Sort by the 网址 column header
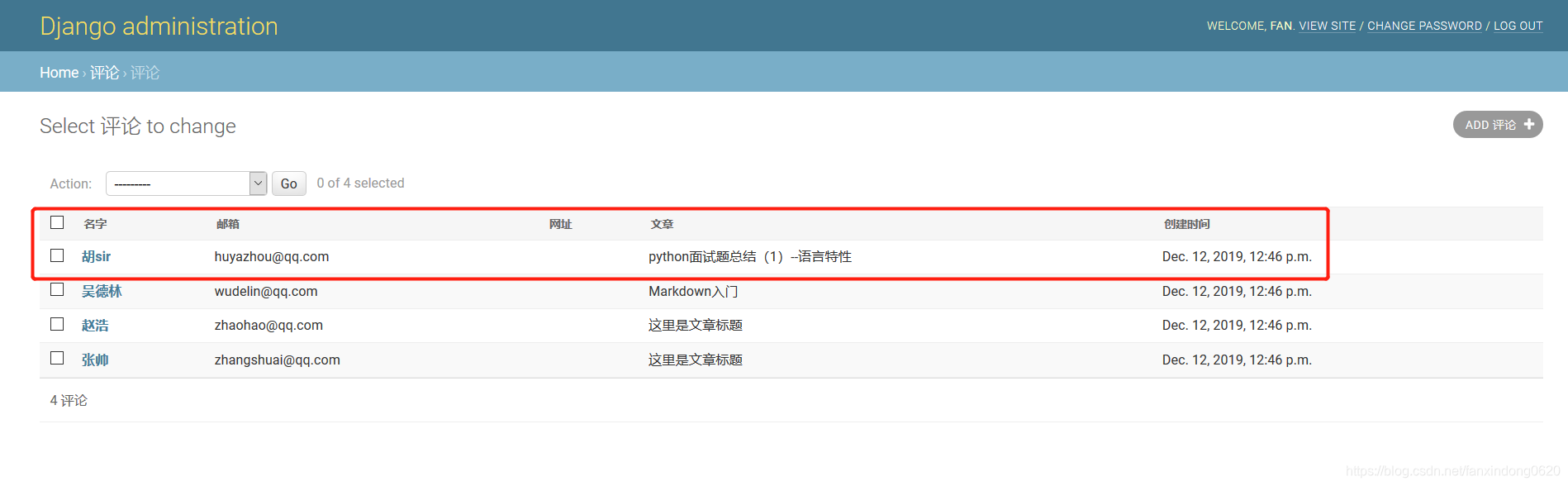1568x486 pixels. pos(560,224)
